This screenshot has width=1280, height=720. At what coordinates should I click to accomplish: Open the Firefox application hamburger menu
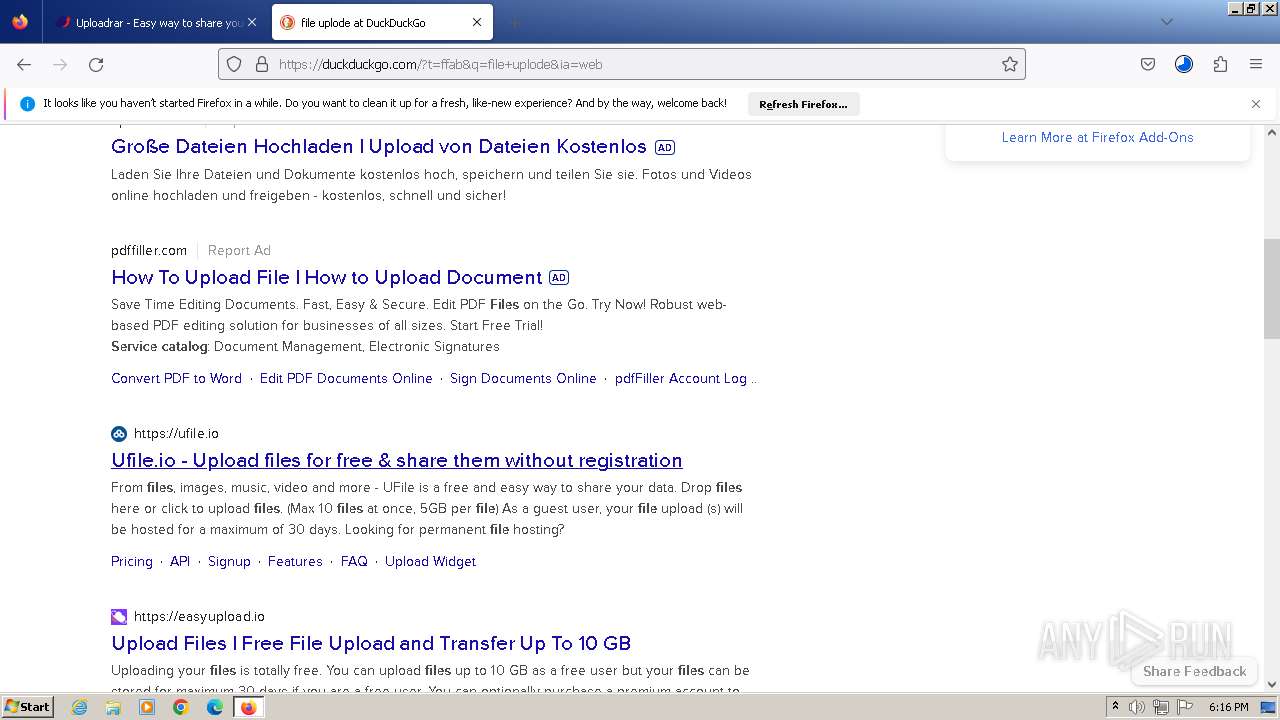coord(1256,64)
